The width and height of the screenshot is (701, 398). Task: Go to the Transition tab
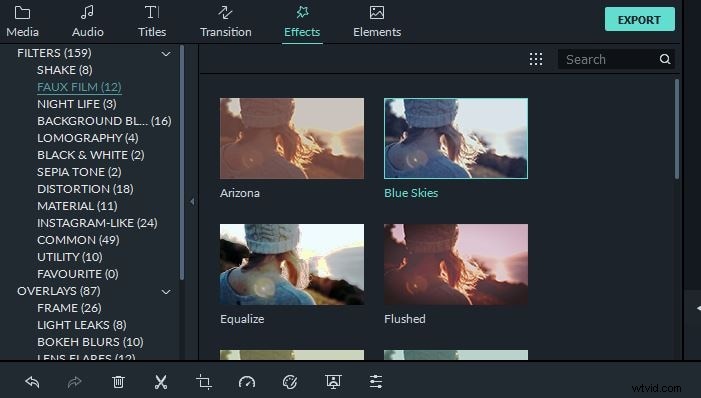point(225,22)
